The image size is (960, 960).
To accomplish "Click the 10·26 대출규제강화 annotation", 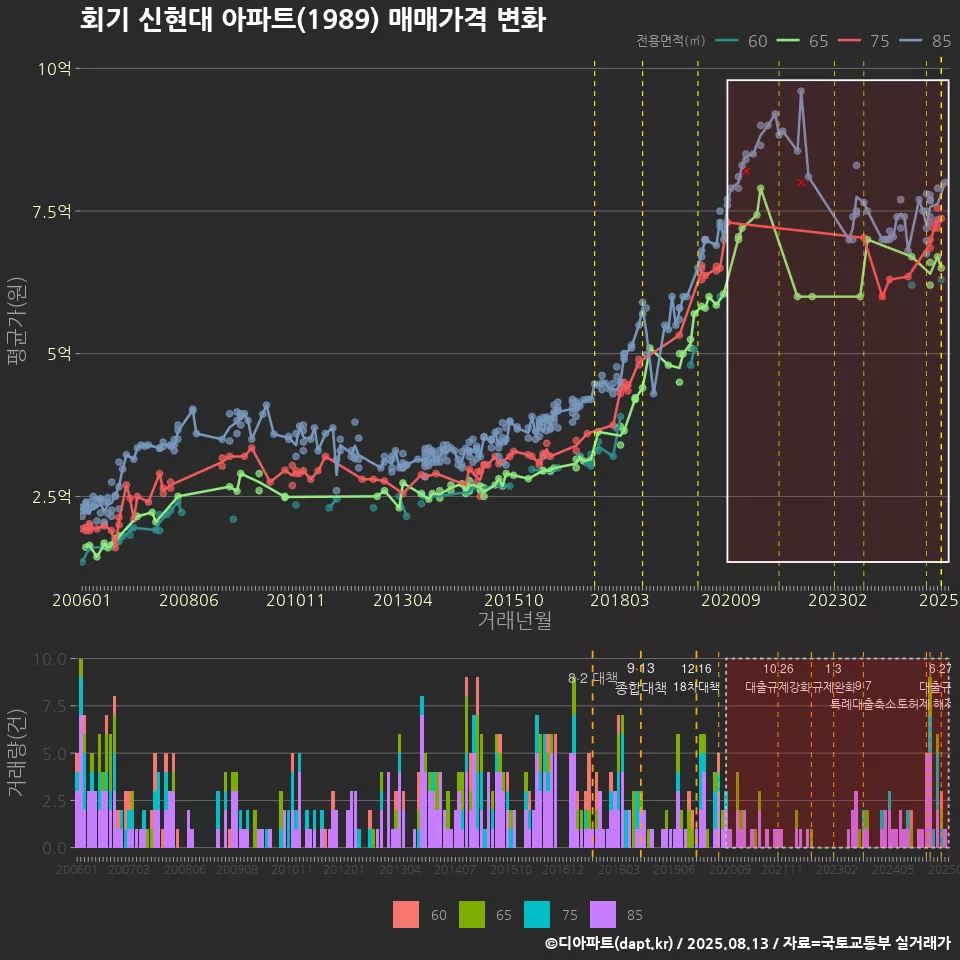I will coord(778,678).
